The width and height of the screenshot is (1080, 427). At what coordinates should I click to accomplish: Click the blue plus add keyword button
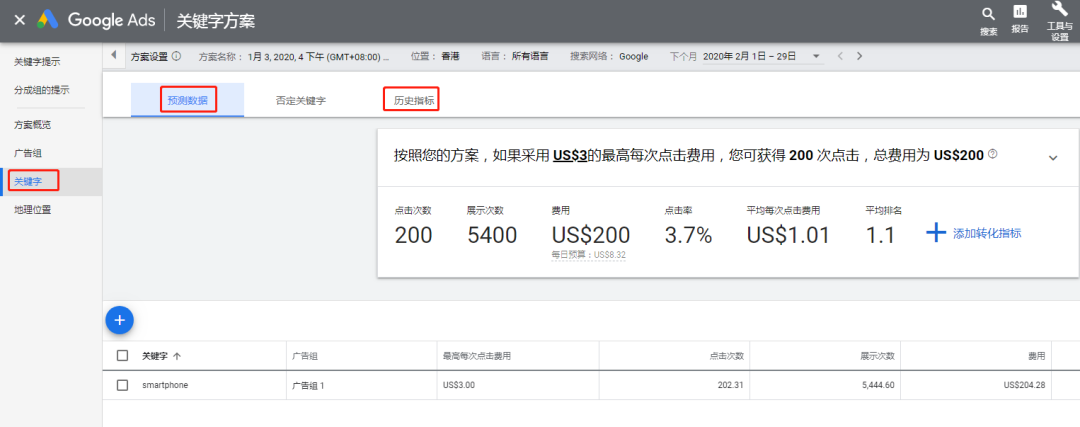pyautogui.click(x=119, y=320)
